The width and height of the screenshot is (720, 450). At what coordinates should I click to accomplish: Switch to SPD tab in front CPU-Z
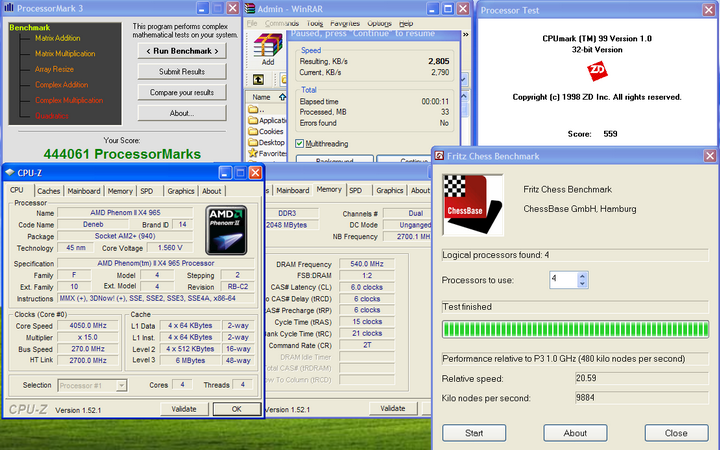[146, 191]
